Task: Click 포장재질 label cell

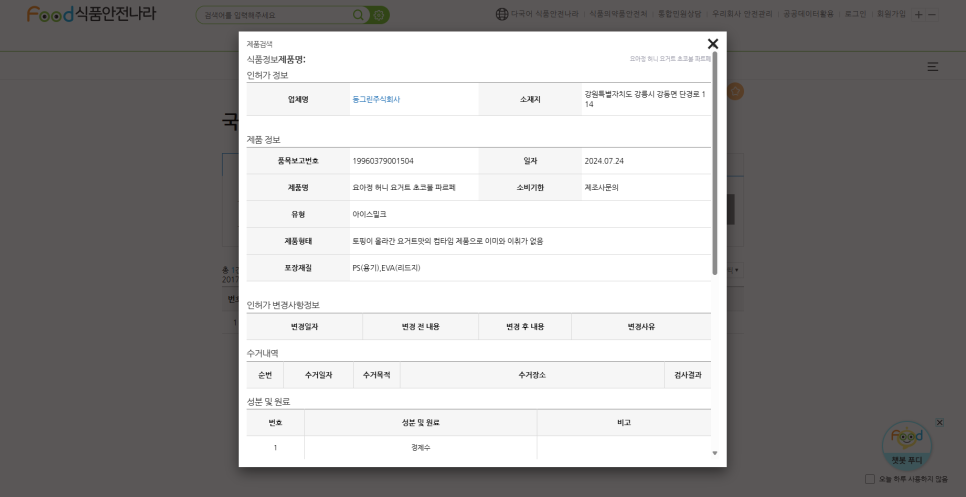Action: coord(298,268)
